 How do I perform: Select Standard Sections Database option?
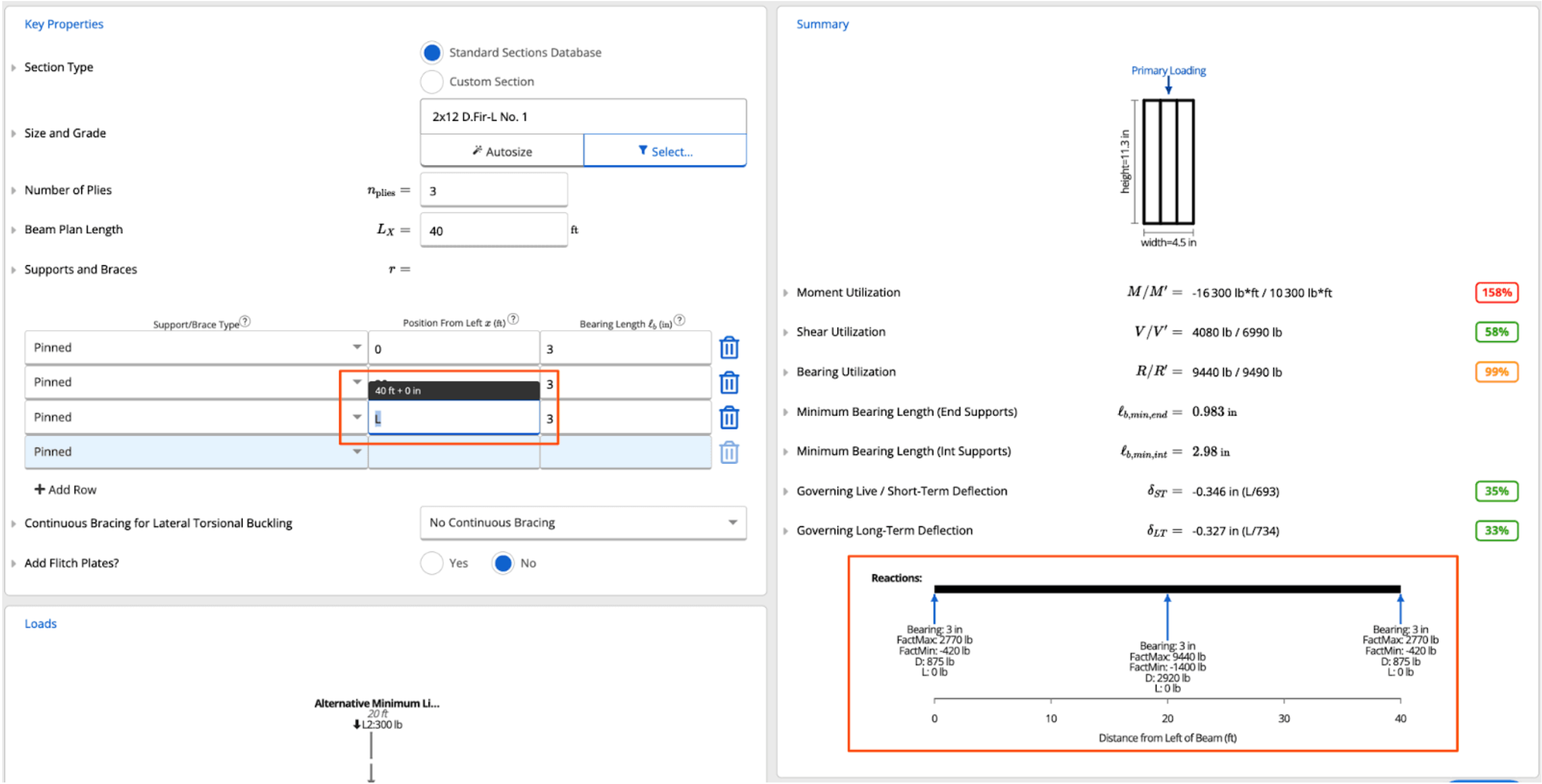tap(431, 52)
